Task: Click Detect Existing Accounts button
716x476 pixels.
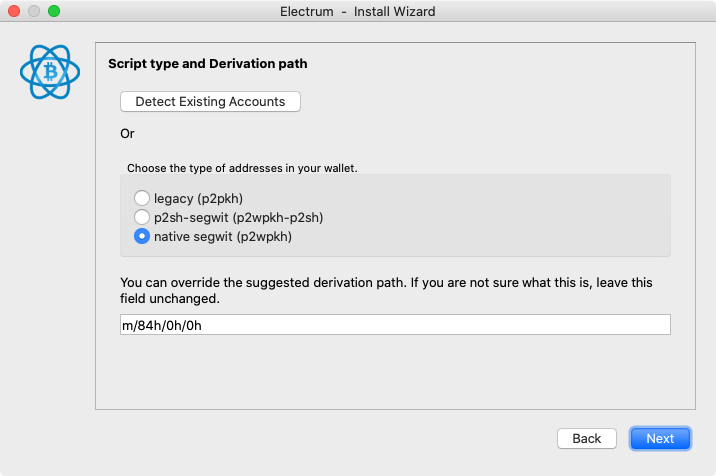Action: pyautogui.click(x=210, y=101)
